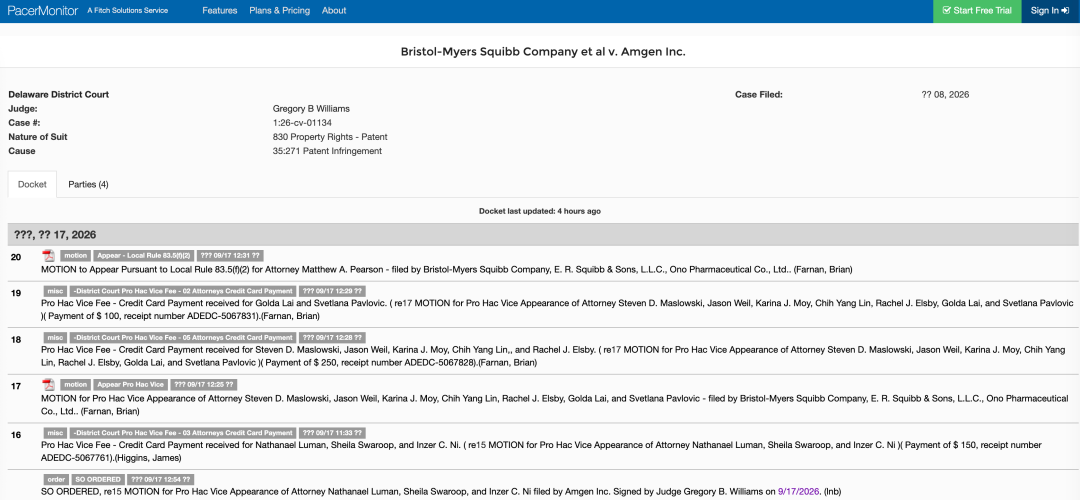1080x500 pixels.
Task: Switch to the Parties (4) tab
Action: tap(88, 185)
